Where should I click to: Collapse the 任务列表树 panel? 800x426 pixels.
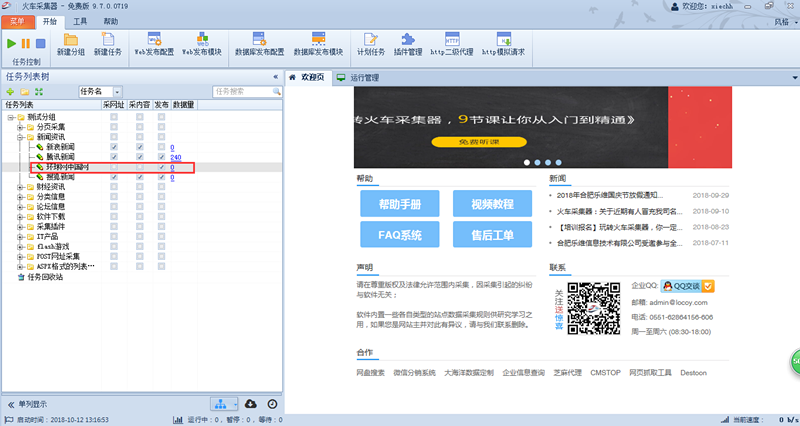[276, 77]
